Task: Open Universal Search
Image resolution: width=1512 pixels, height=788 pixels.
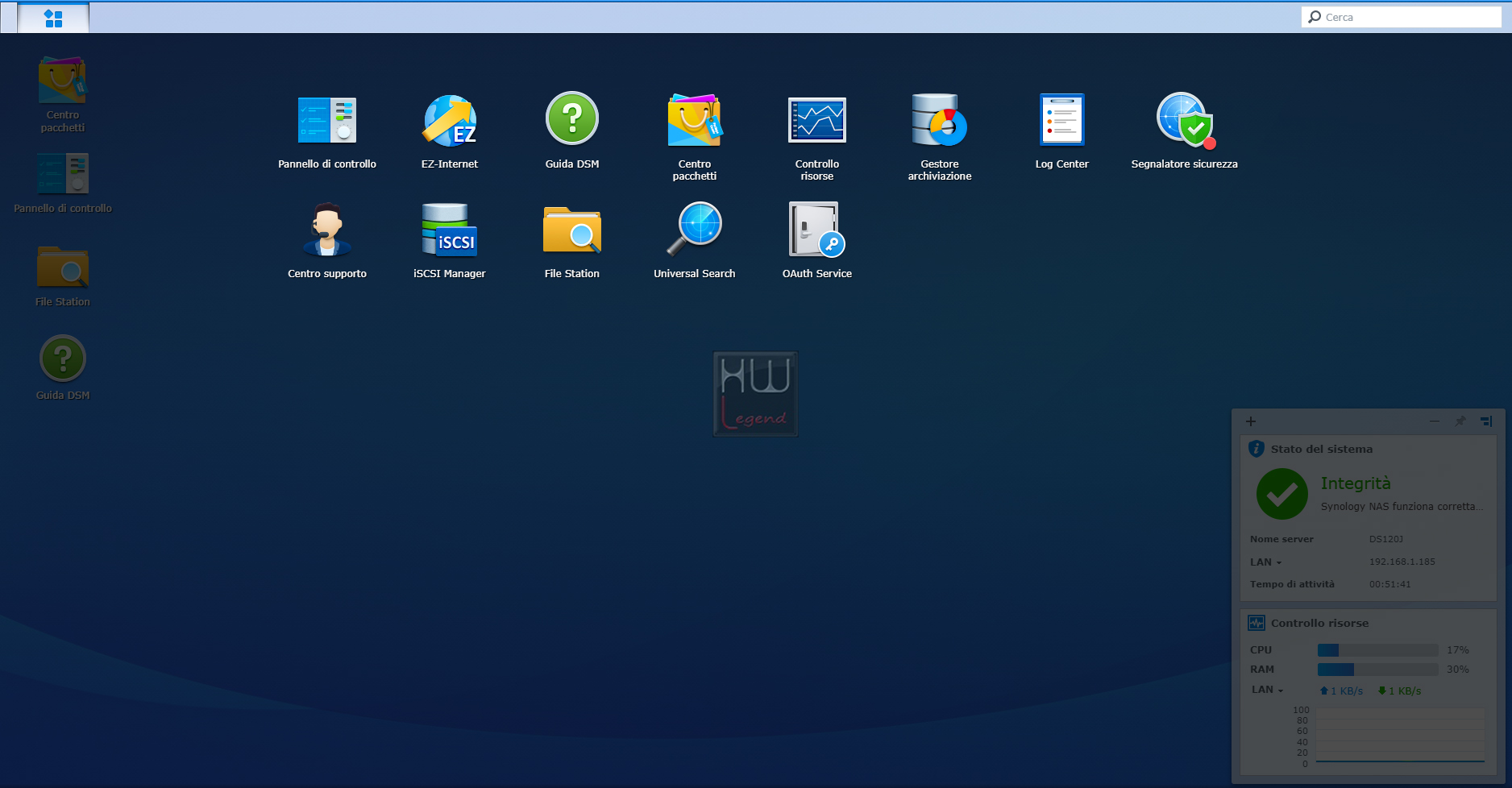Action: click(x=695, y=240)
